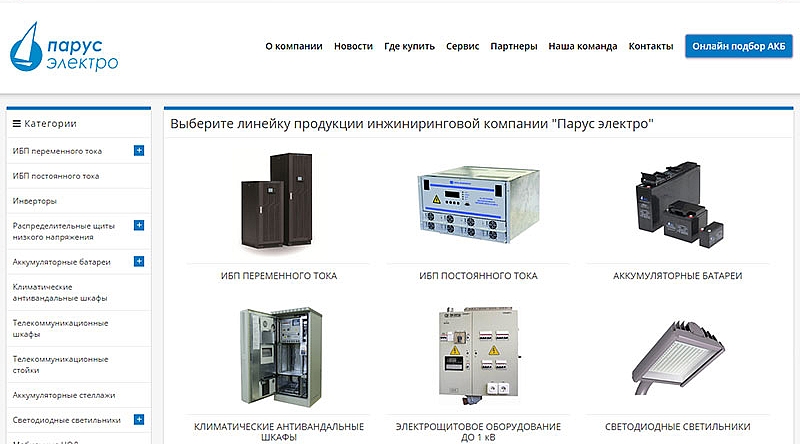This screenshot has width=800, height=444.
Task: Click the hamburger icon beside Категории
Action: tap(16, 124)
